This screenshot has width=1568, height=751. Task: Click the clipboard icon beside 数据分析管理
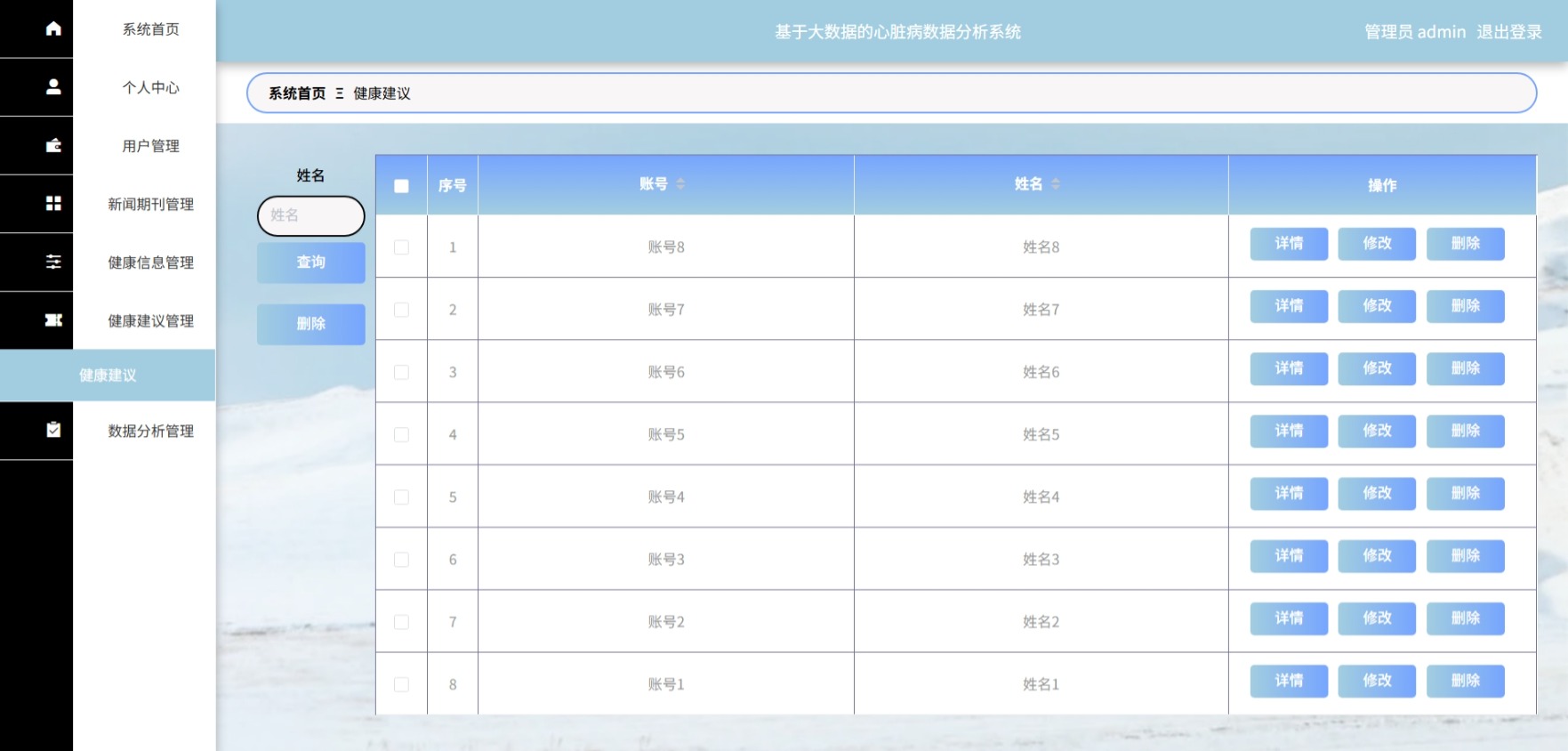click(53, 430)
